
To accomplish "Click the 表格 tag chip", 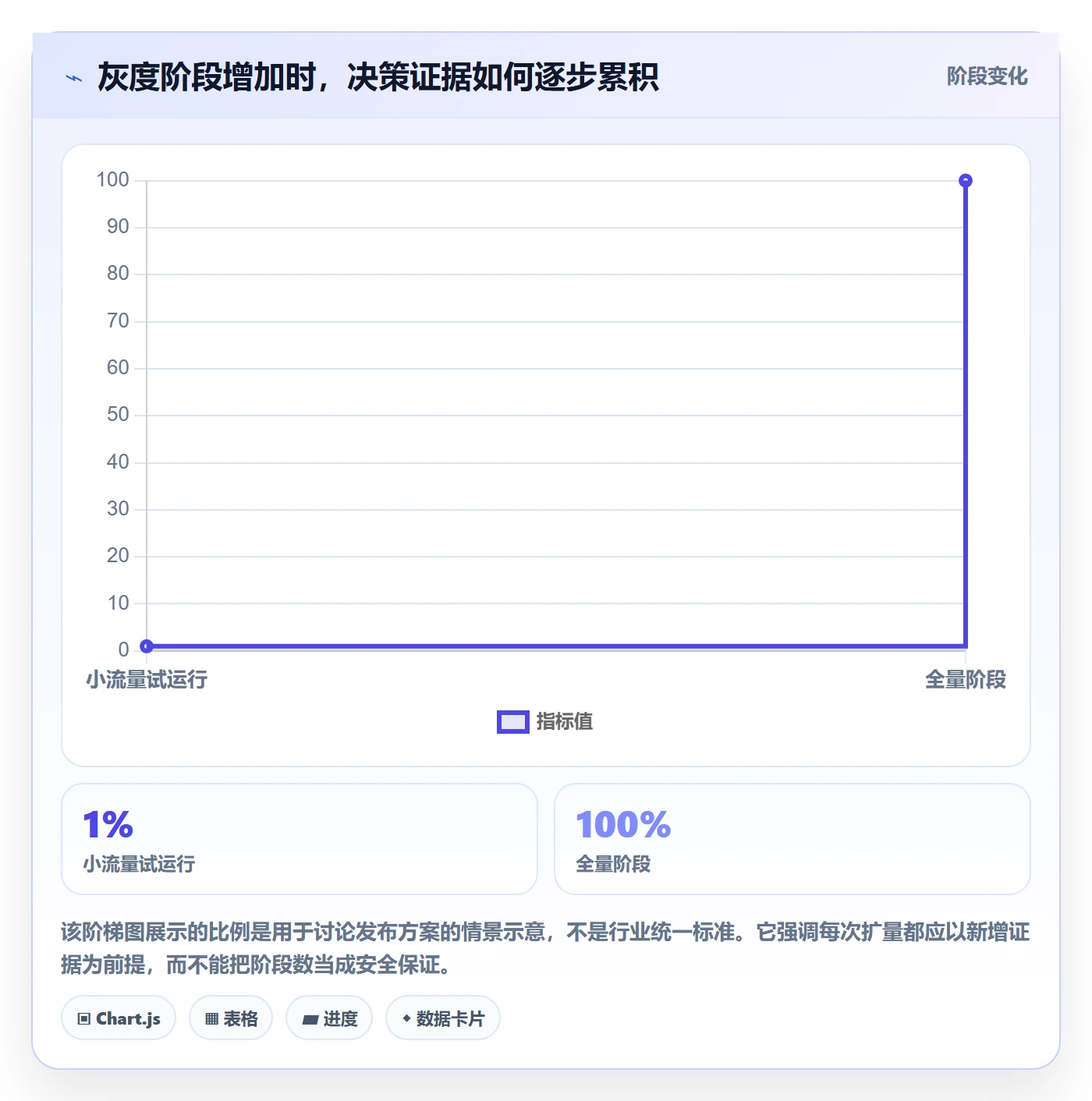I will (231, 1018).
